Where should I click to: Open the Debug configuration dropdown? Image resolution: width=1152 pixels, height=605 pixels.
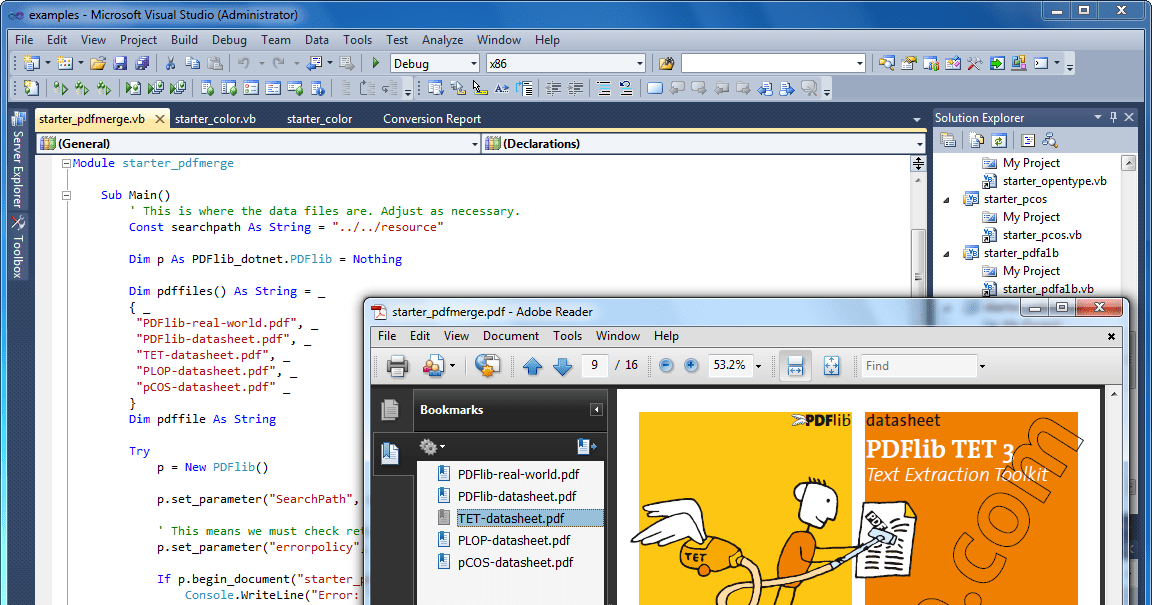(x=474, y=64)
